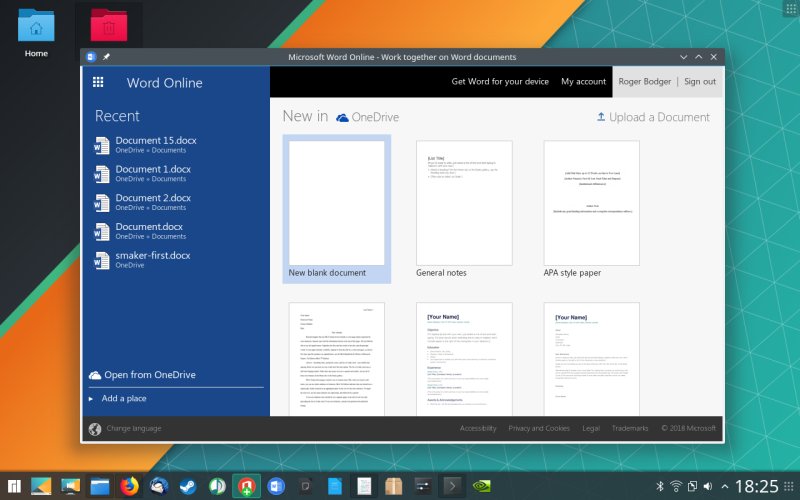The image size is (800, 500).
Task: Click the globe icon beside Change language
Action: [95, 429]
